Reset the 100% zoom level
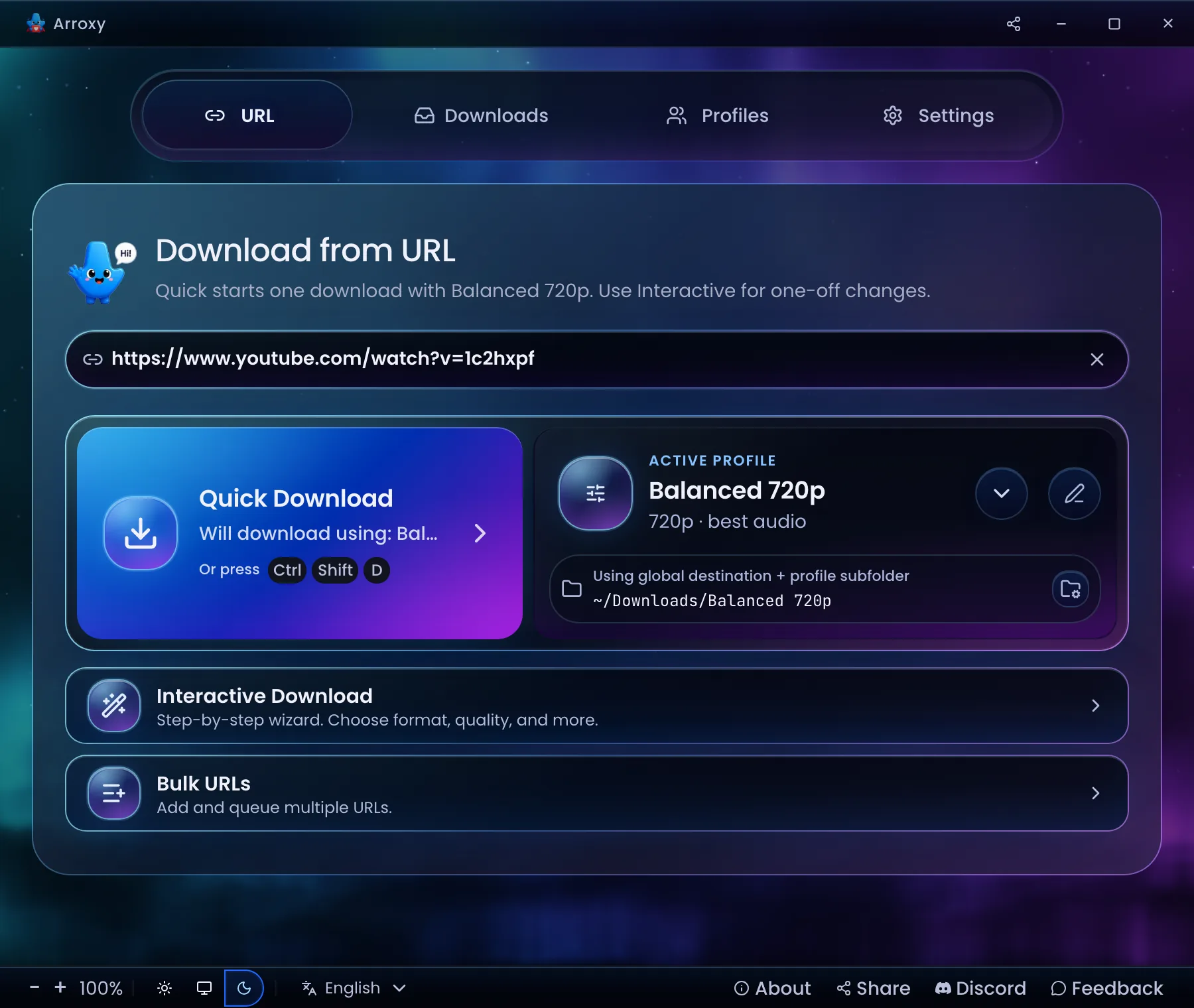Viewport: 1194px width, 1008px height. tap(101, 988)
